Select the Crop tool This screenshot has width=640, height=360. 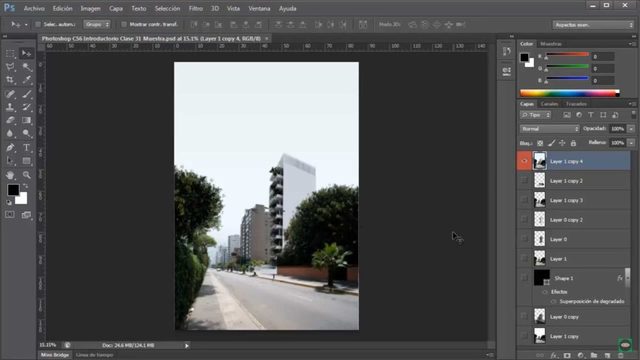click(x=10, y=80)
